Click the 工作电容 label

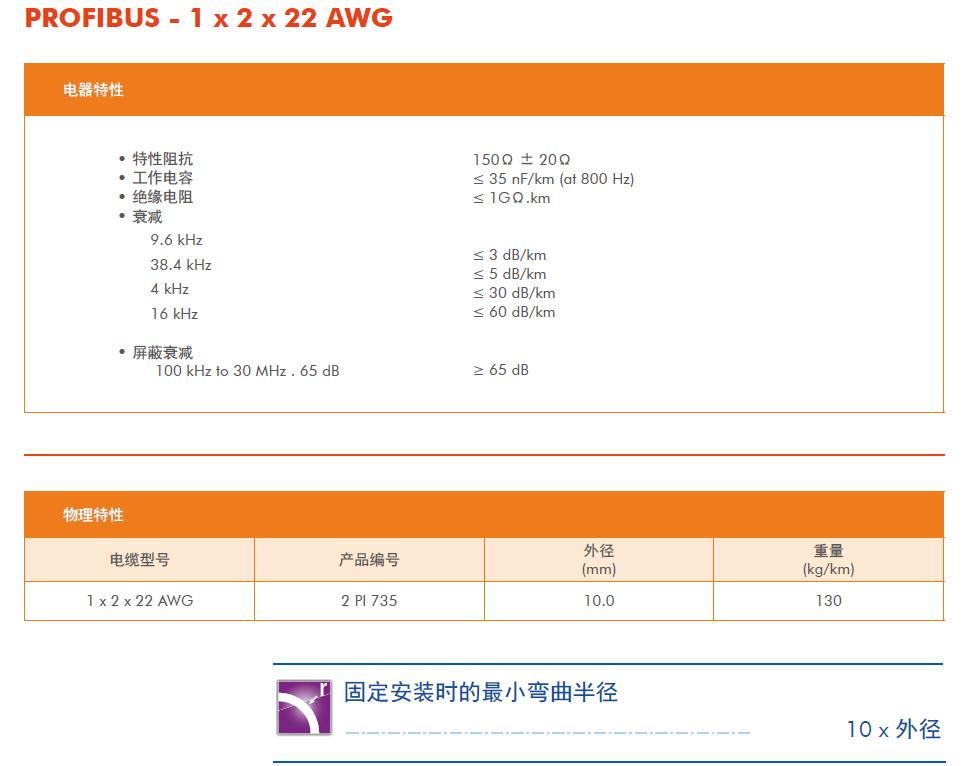(x=163, y=178)
